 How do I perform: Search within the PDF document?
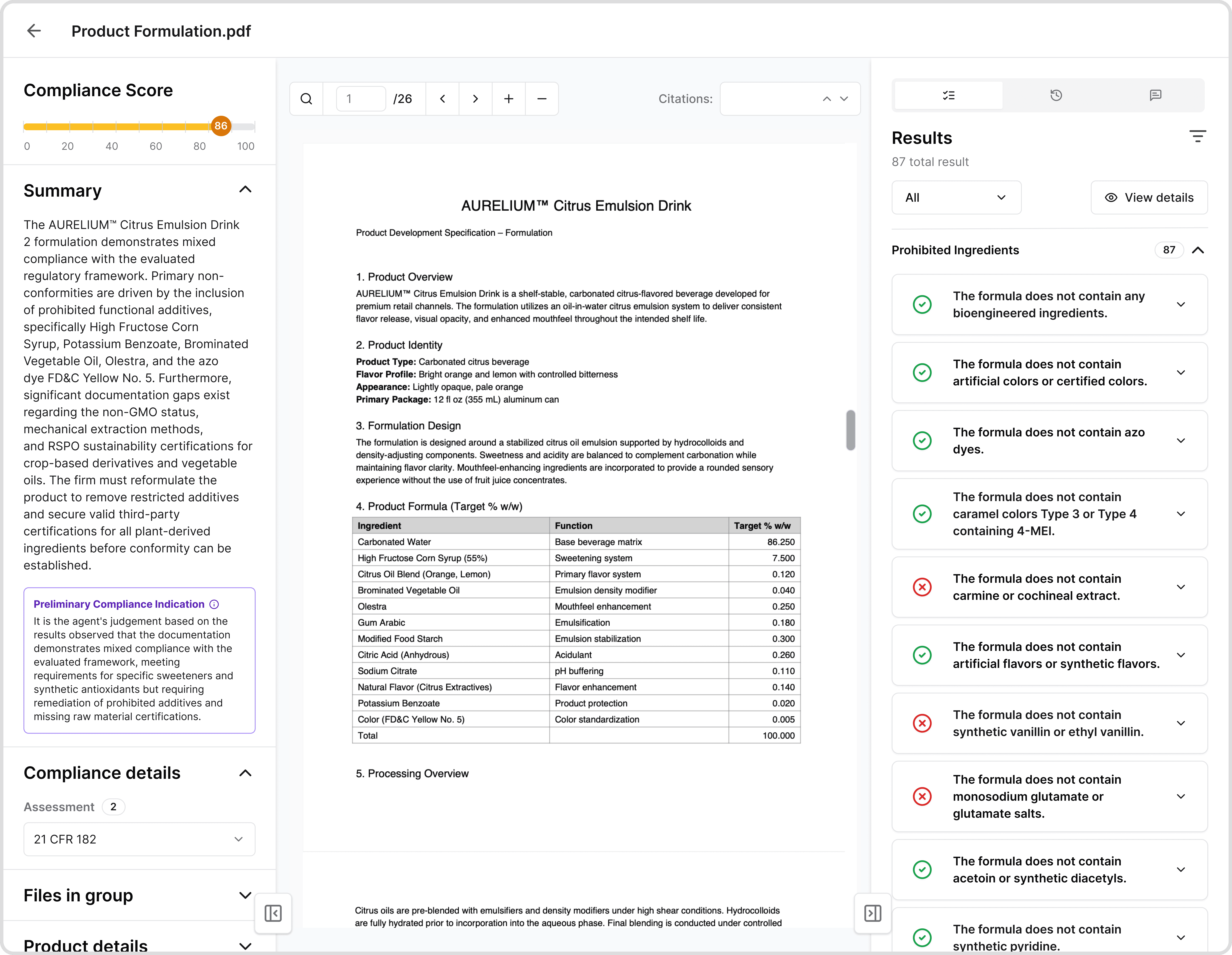pyautogui.click(x=306, y=98)
